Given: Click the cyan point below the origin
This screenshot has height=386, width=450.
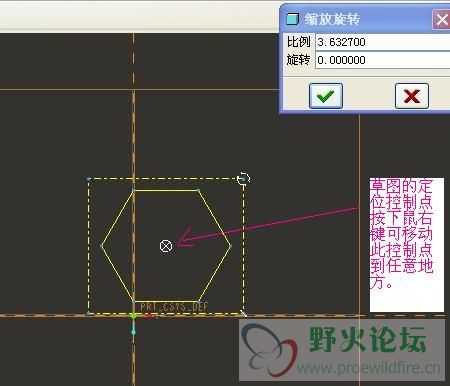Looking at the screenshot, I should tap(134, 332).
